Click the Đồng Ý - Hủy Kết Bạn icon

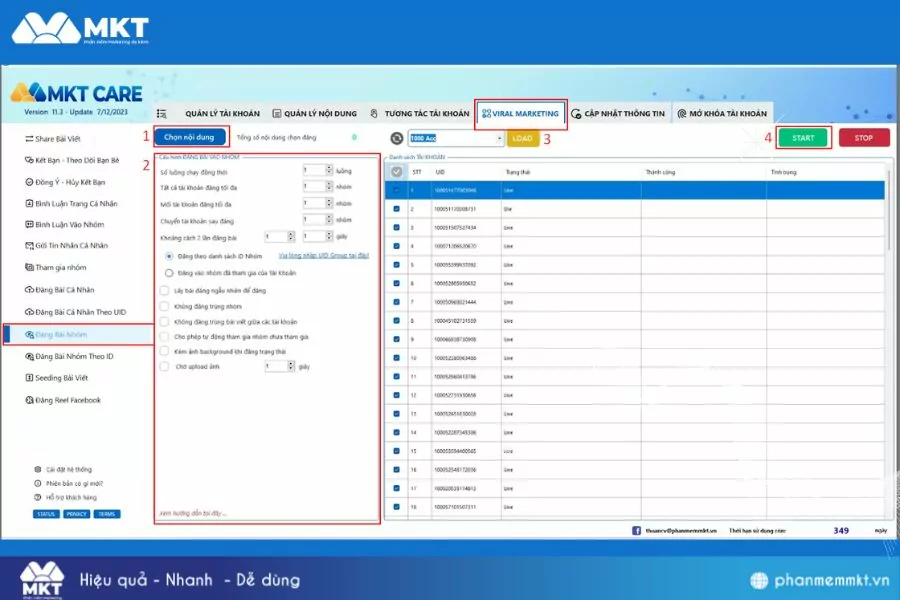click(29, 182)
